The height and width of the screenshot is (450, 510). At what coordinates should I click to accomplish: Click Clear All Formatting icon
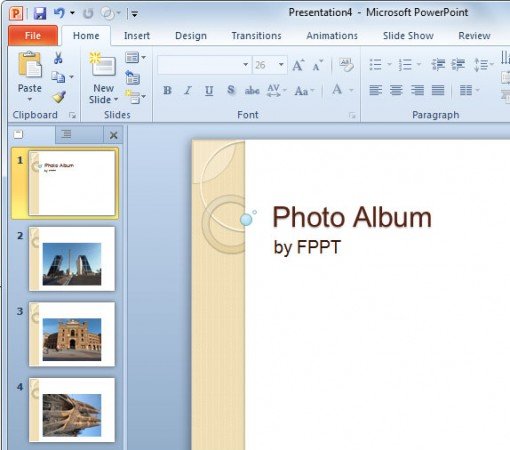(346, 65)
